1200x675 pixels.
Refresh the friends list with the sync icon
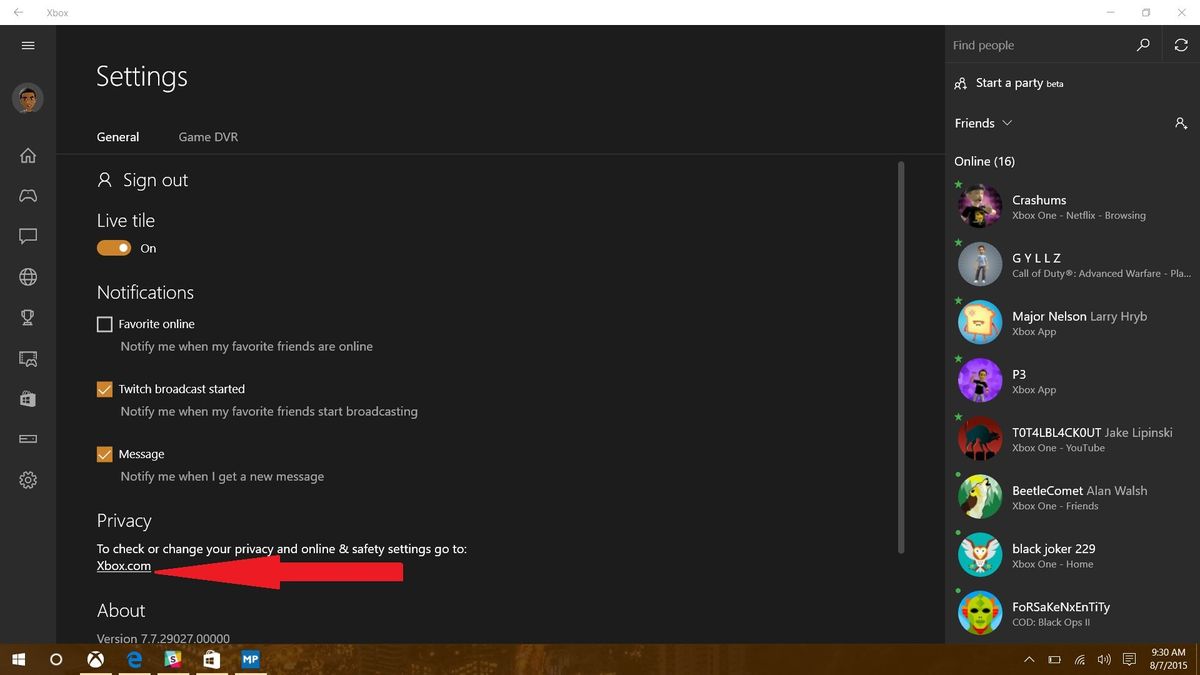(x=1181, y=45)
